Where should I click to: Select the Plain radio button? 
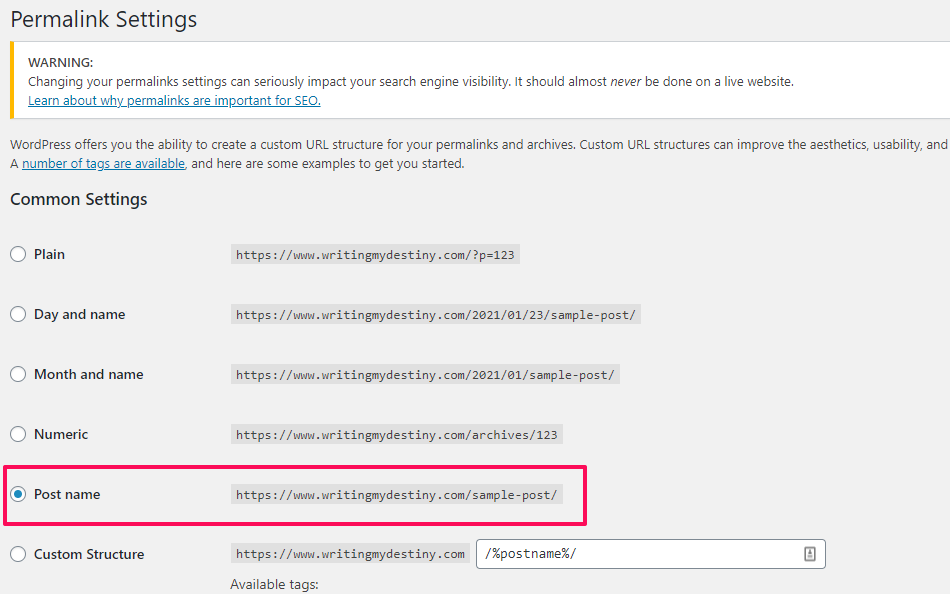point(18,254)
